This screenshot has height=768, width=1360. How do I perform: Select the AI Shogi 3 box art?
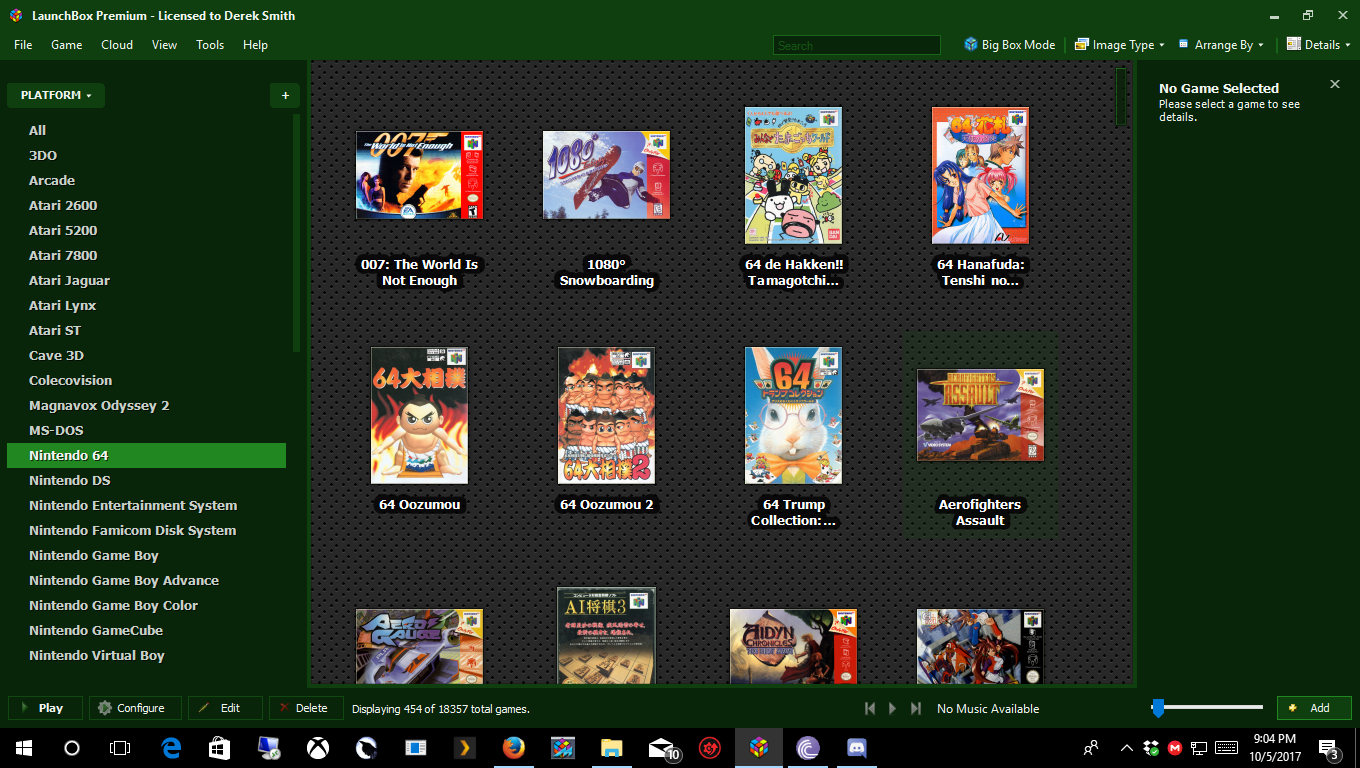606,636
